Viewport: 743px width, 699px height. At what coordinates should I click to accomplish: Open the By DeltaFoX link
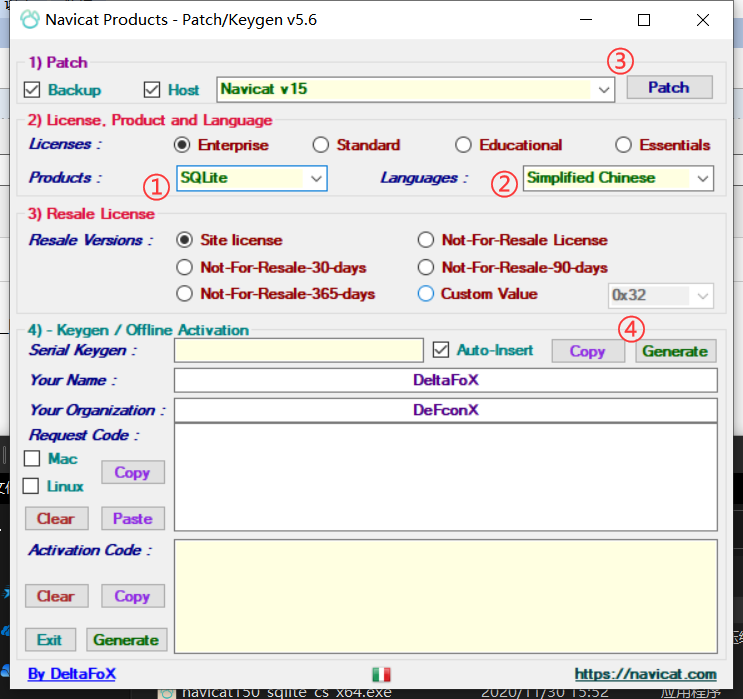tap(72, 674)
